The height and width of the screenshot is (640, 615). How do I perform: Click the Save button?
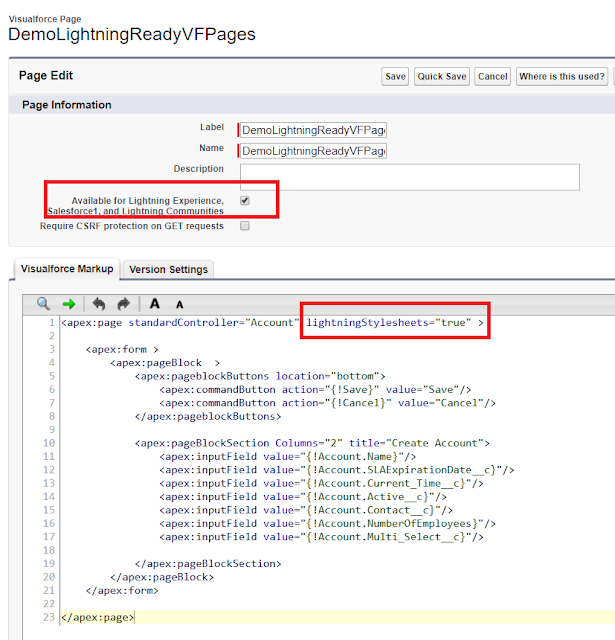tap(395, 76)
